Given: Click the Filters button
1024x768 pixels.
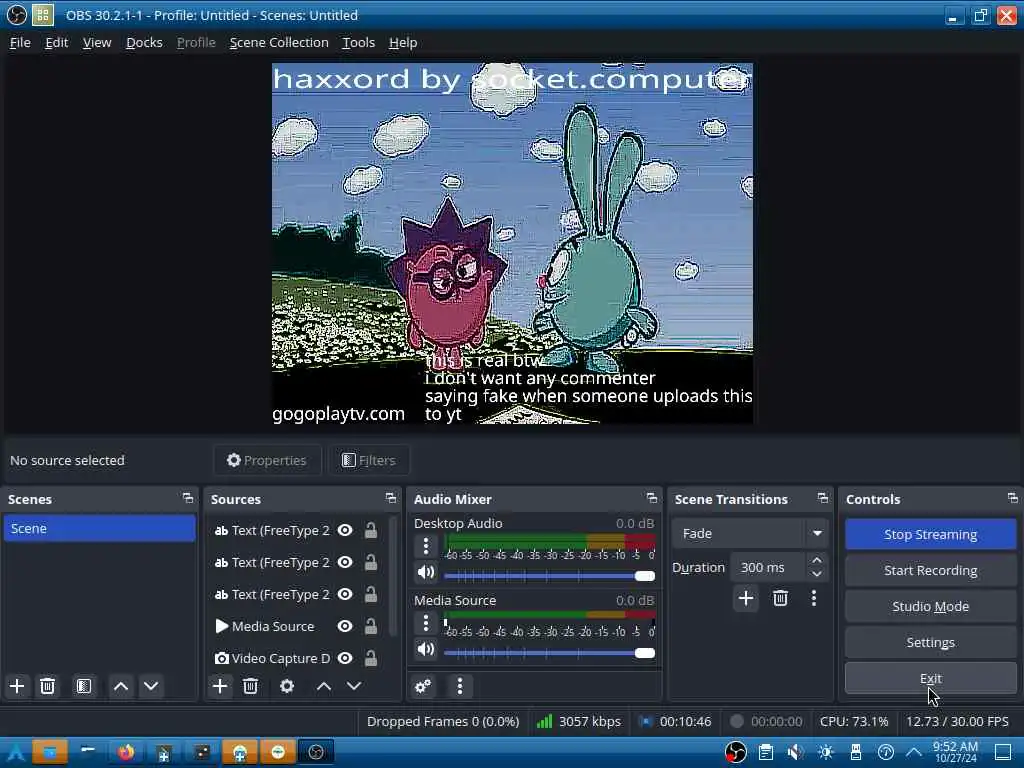Looking at the screenshot, I should pyautogui.click(x=369, y=460).
